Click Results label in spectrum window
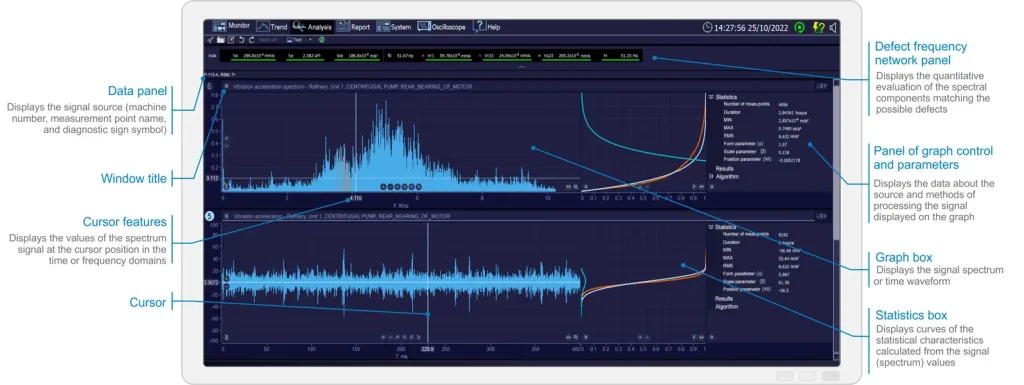The width and height of the screenshot is (1024, 385). (x=724, y=168)
